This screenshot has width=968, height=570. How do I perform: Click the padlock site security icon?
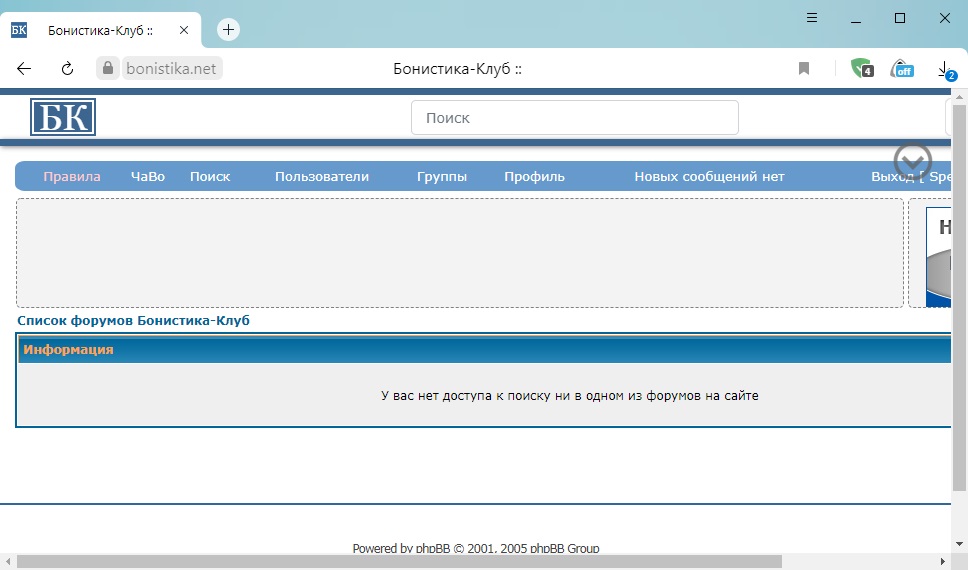pyautogui.click(x=108, y=68)
